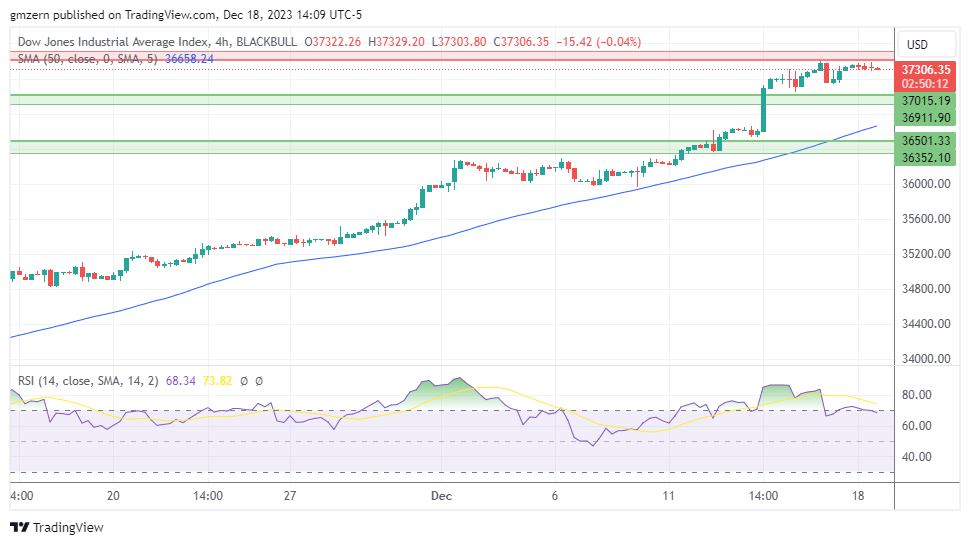The height and width of the screenshot is (545, 970).
Task: Click the open price O37322.26
Action: tap(332, 42)
